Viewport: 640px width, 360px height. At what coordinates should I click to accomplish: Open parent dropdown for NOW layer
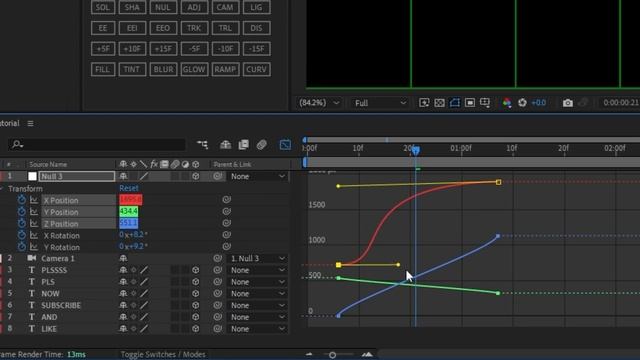pyautogui.click(x=257, y=293)
